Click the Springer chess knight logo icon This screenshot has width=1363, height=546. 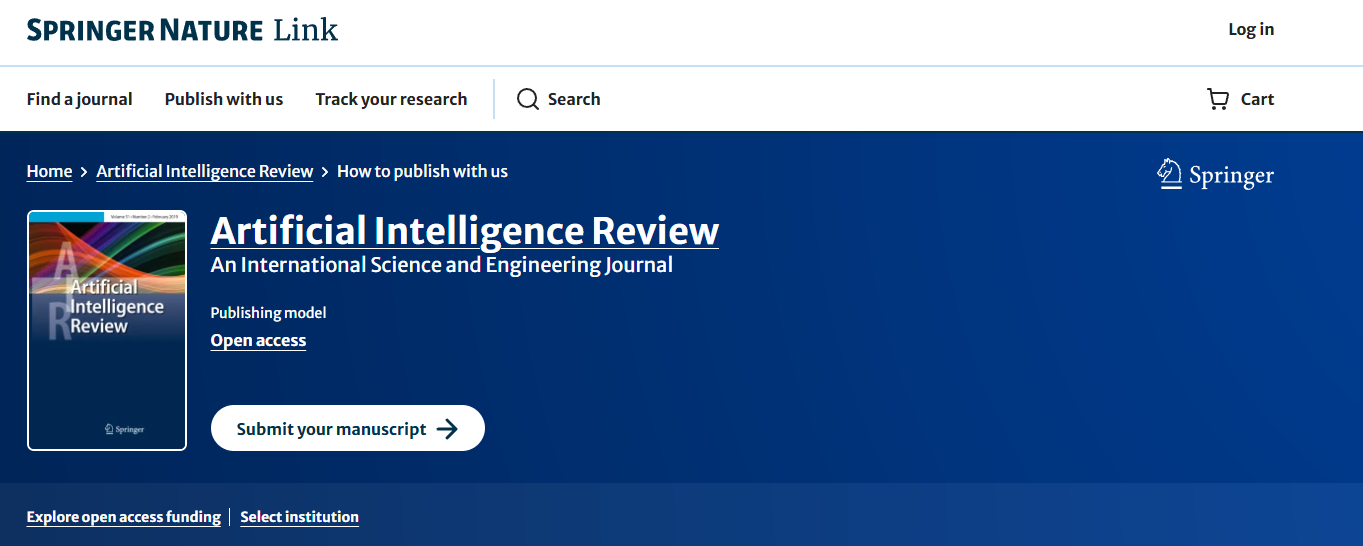click(1168, 175)
